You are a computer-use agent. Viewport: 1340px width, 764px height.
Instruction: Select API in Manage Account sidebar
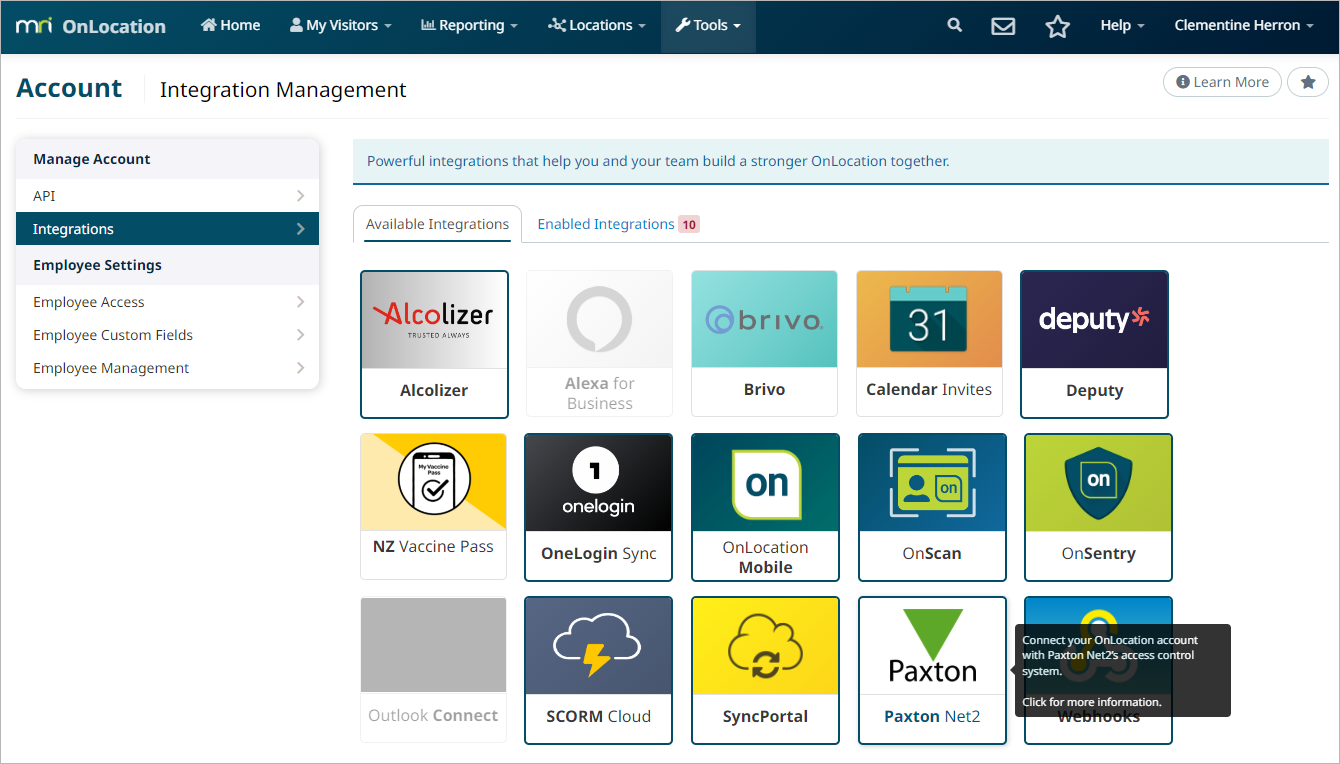click(x=167, y=196)
